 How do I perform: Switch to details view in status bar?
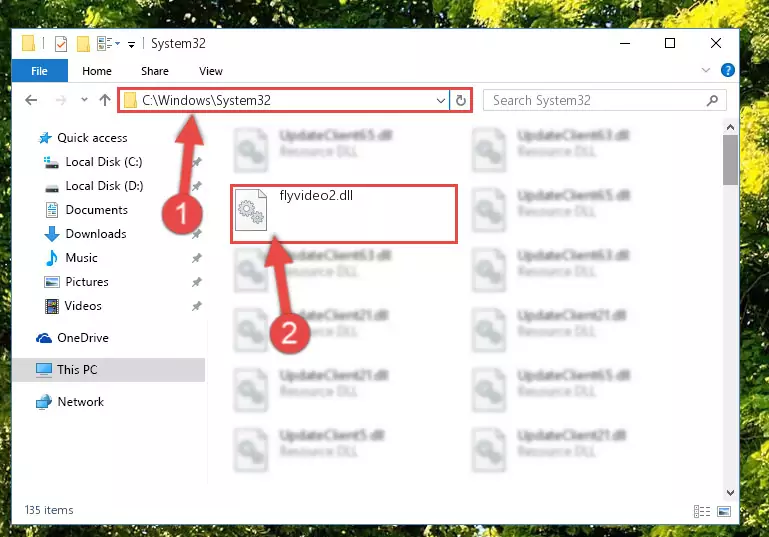pos(702,511)
